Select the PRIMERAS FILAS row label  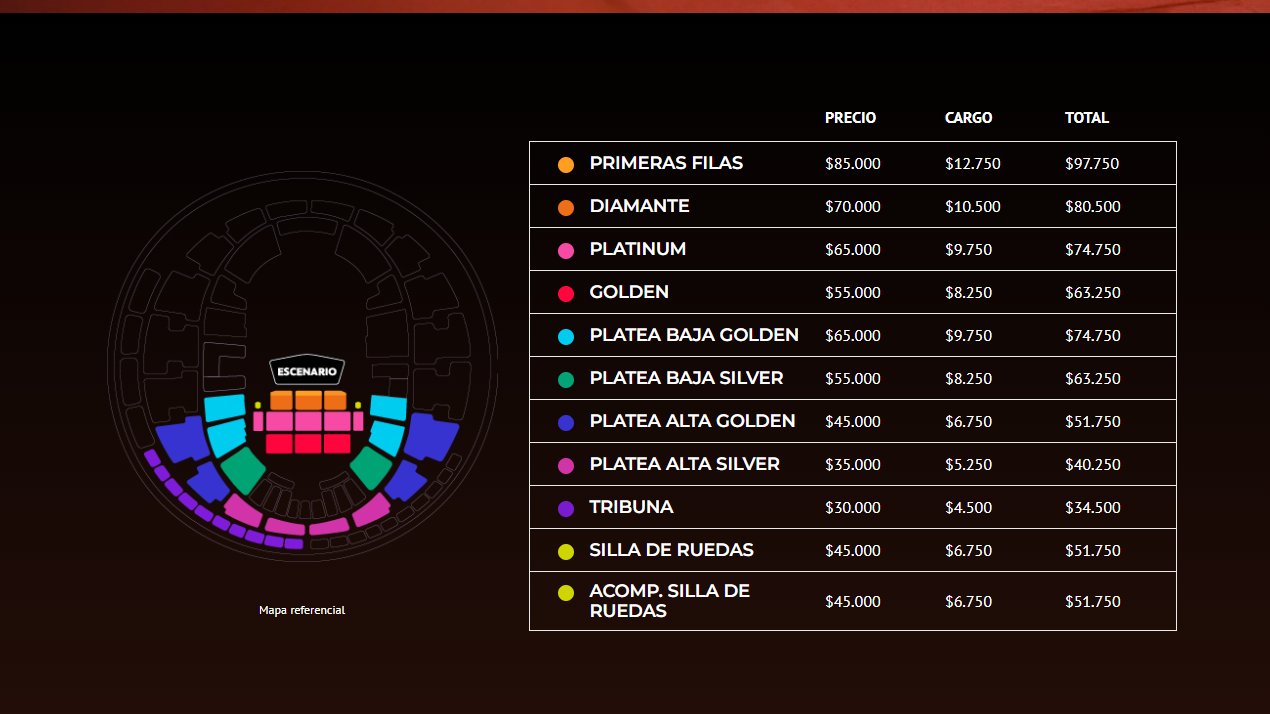[666, 163]
